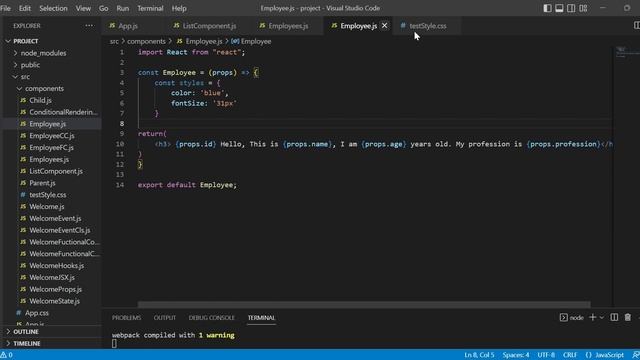Click CSS hash icon of testStyle.css tab
The width and height of the screenshot is (640, 360).
click(x=403, y=26)
